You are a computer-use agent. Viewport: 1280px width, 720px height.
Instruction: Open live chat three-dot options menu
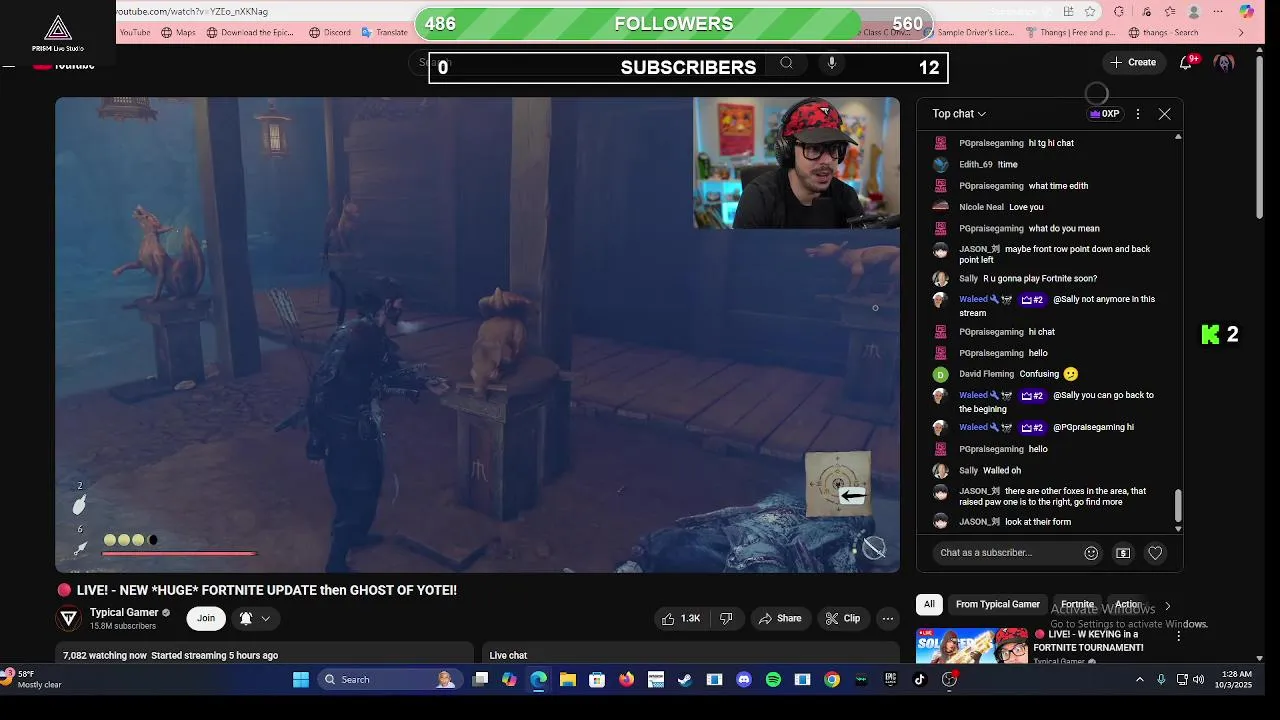point(1137,114)
